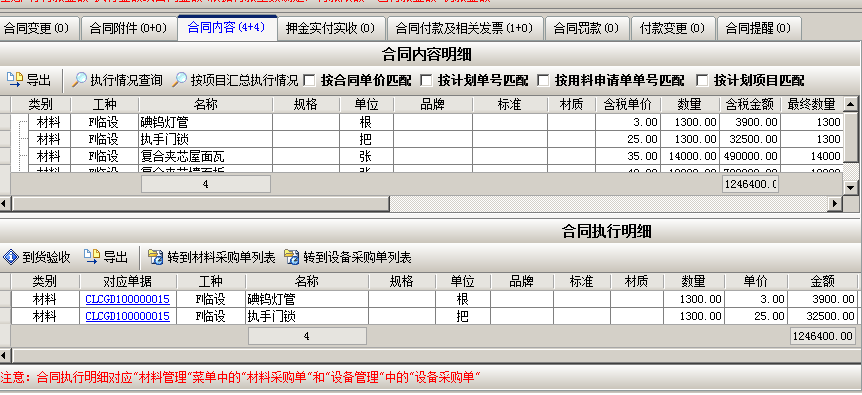Select 碘钨灯管 cell in upper table

(x=206, y=122)
